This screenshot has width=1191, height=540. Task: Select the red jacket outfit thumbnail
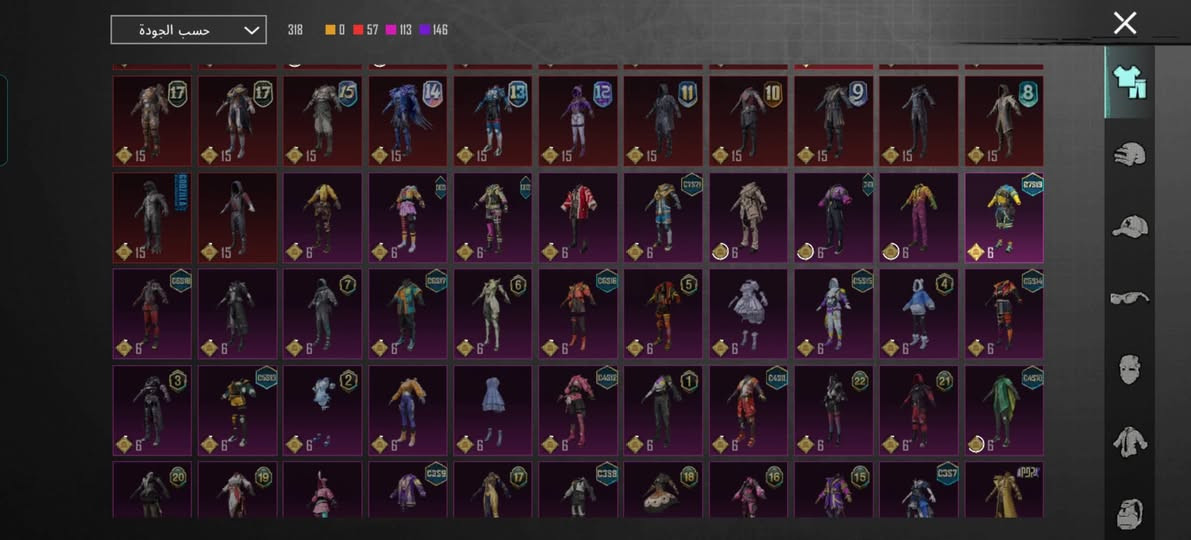tap(578, 217)
